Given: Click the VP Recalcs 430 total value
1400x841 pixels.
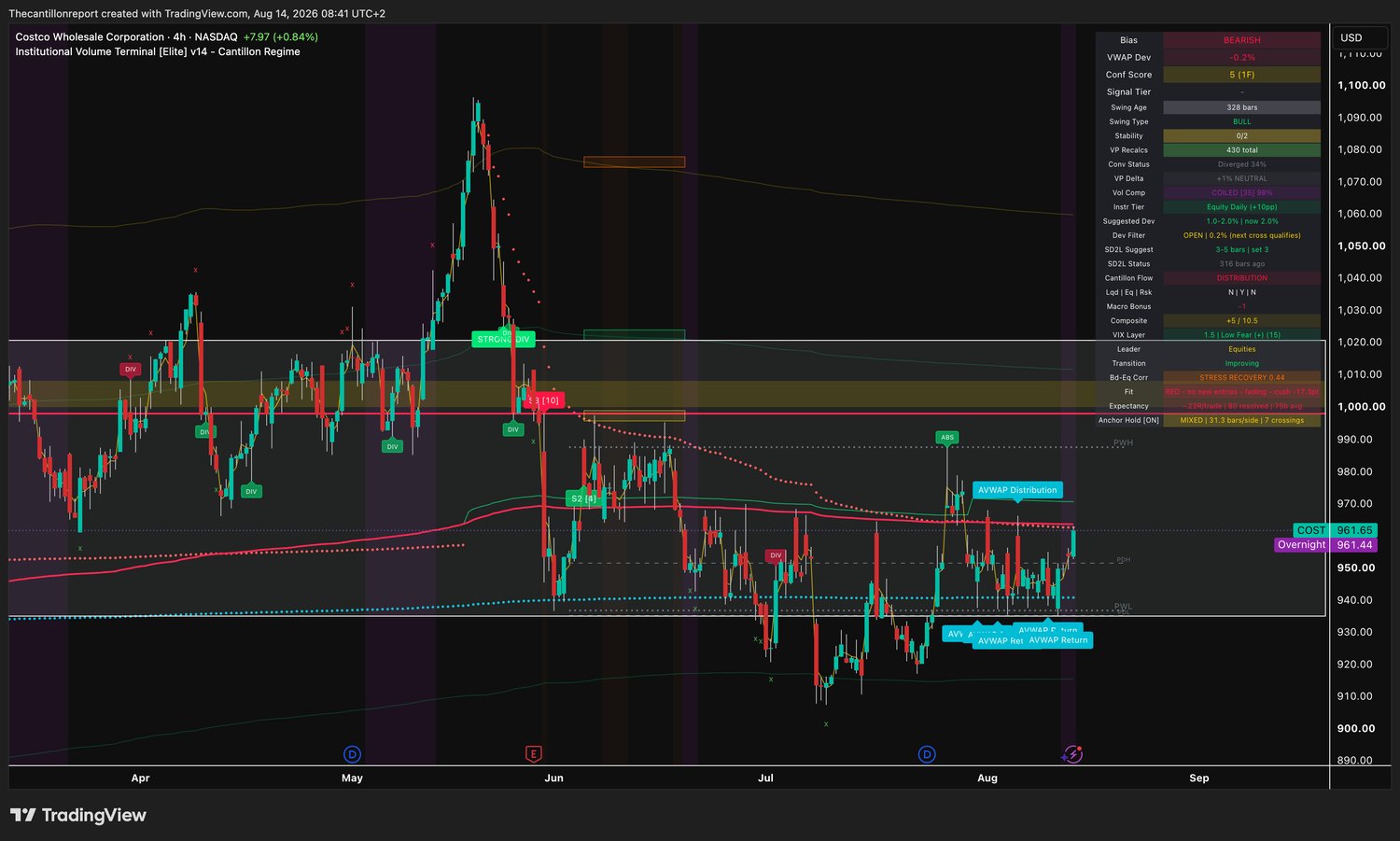Looking at the screenshot, I should 1241,150.
